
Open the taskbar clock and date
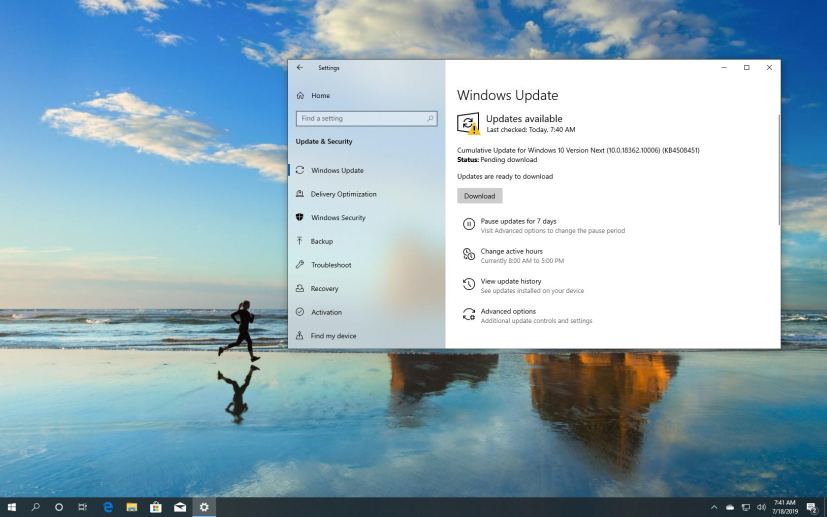click(x=785, y=507)
